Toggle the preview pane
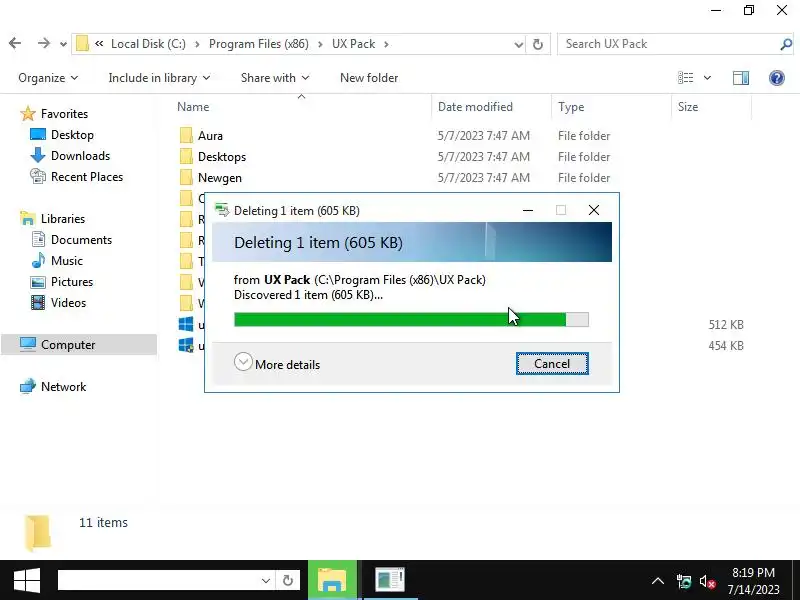This screenshot has width=800, height=600. pyautogui.click(x=741, y=78)
